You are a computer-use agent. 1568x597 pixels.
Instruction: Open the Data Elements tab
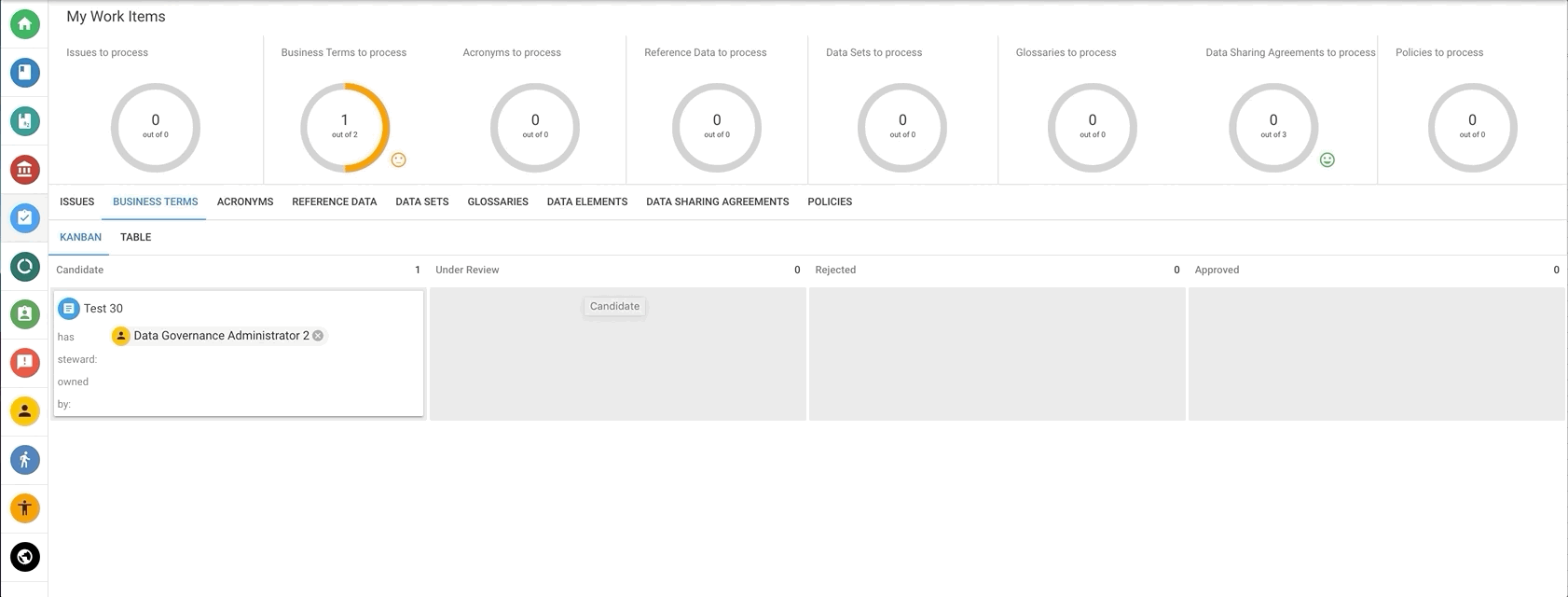tap(587, 201)
